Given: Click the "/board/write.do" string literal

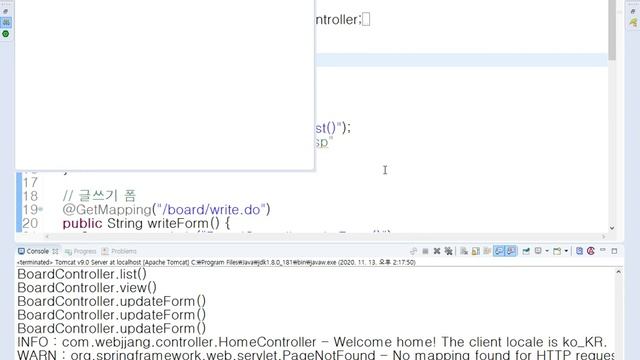Looking at the screenshot, I should [x=211, y=210].
